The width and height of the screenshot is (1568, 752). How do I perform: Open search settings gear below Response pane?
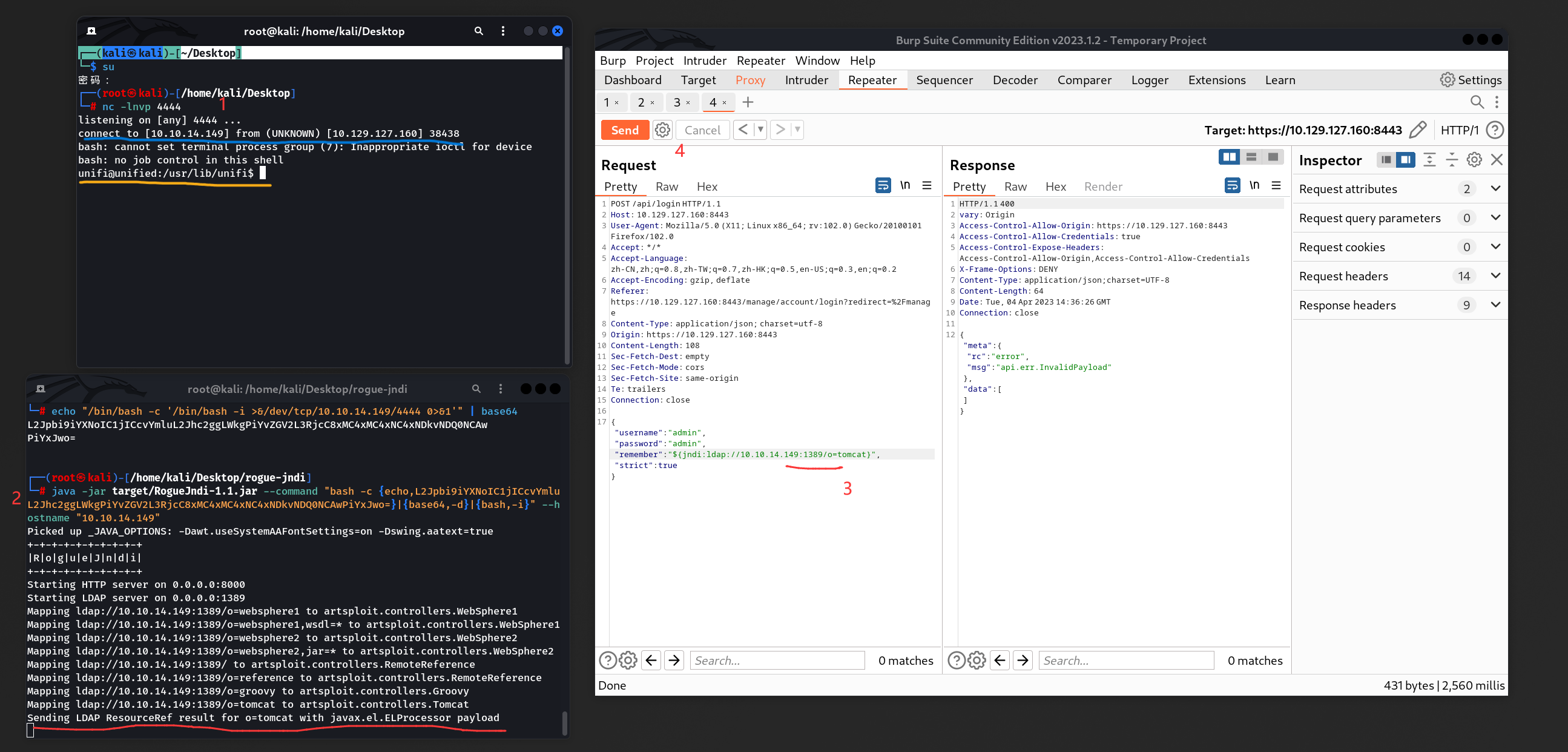pyautogui.click(x=977, y=660)
